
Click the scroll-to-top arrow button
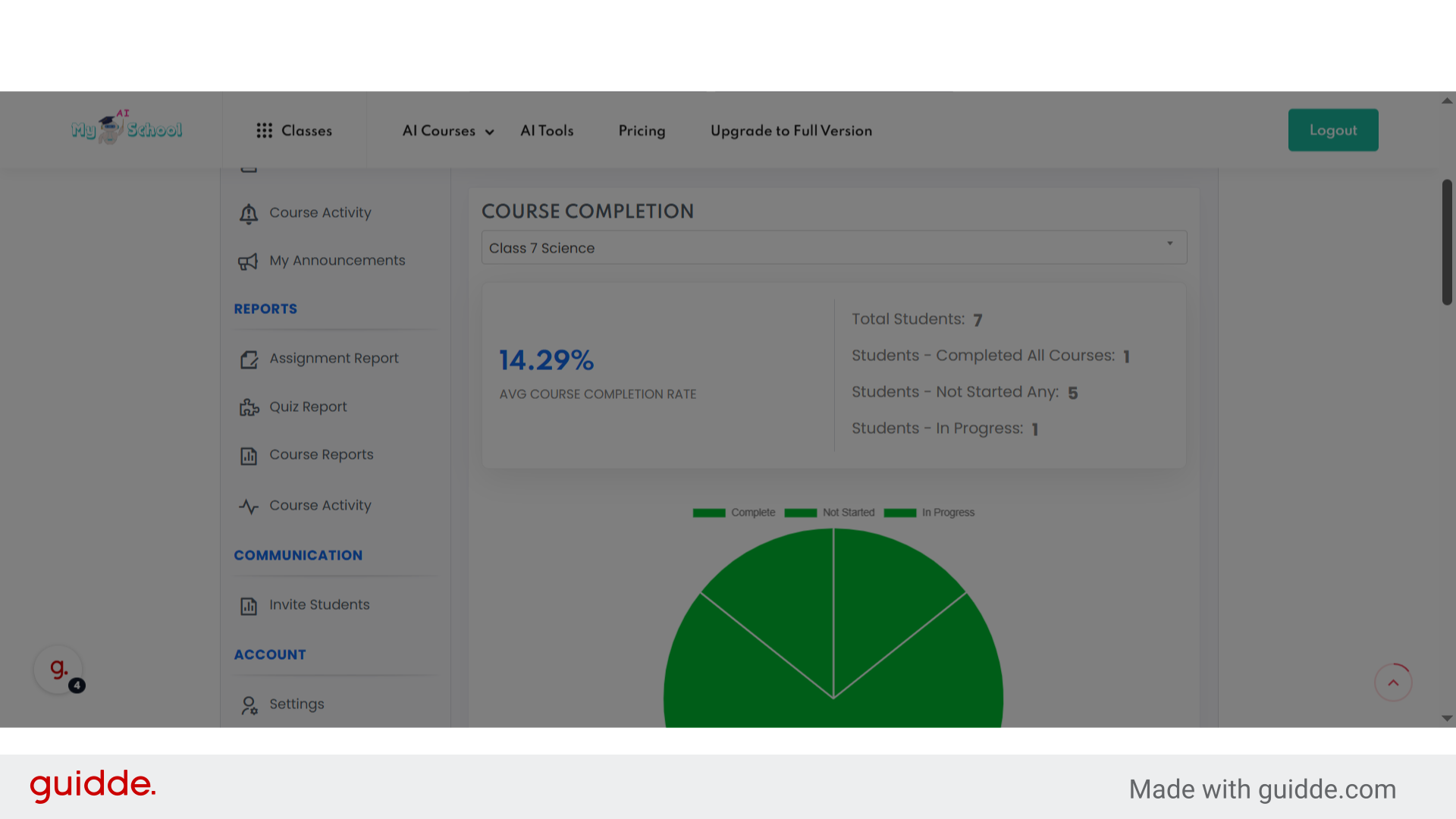[x=1393, y=682]
